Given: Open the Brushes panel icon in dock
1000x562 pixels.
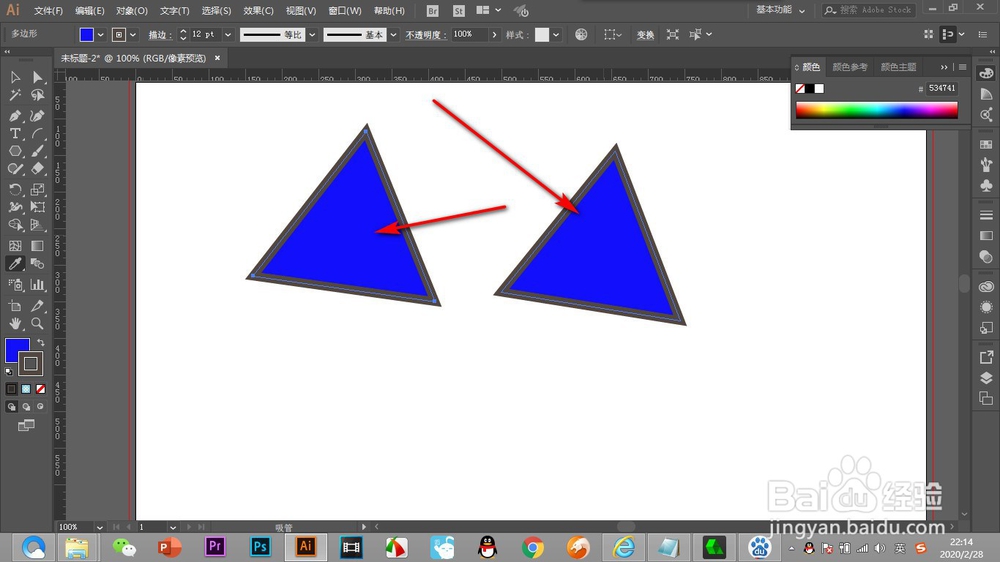Looking at the screenshot, I should coord(986,165).
